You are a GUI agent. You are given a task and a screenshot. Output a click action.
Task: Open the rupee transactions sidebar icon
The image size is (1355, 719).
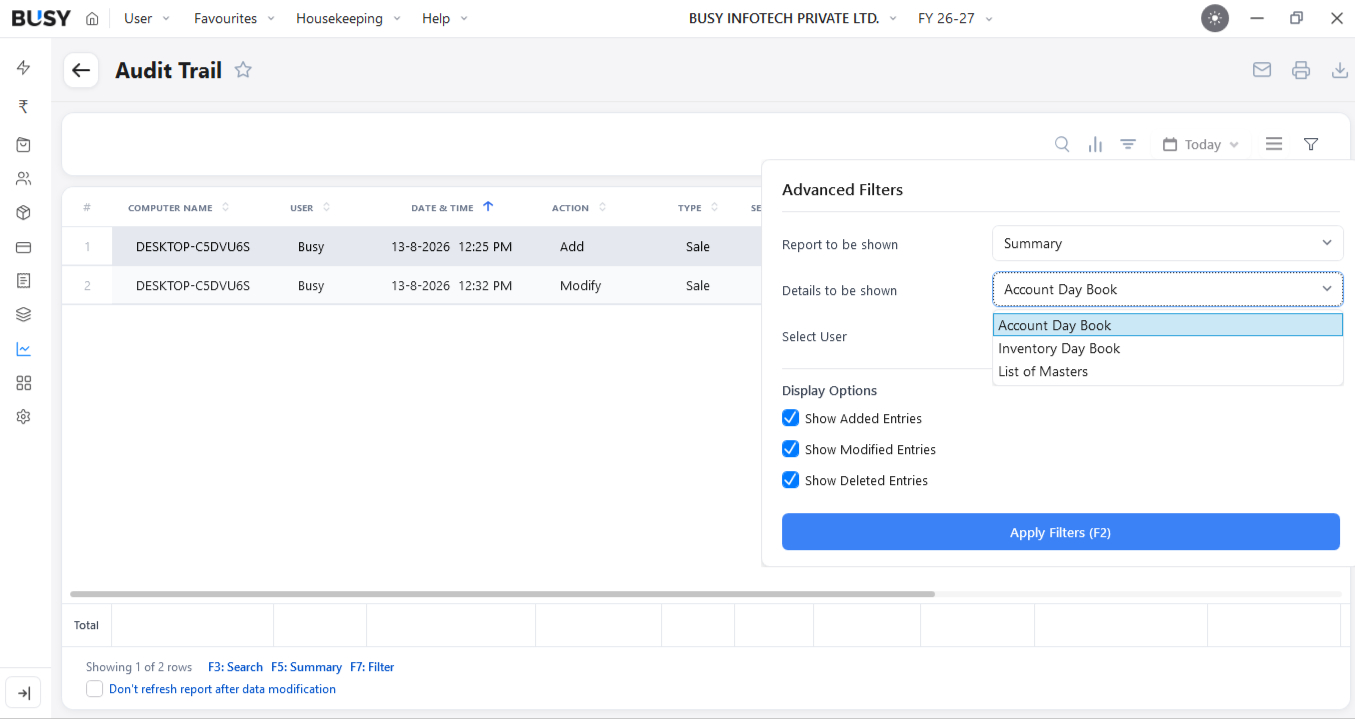click(x=24, y=106)
